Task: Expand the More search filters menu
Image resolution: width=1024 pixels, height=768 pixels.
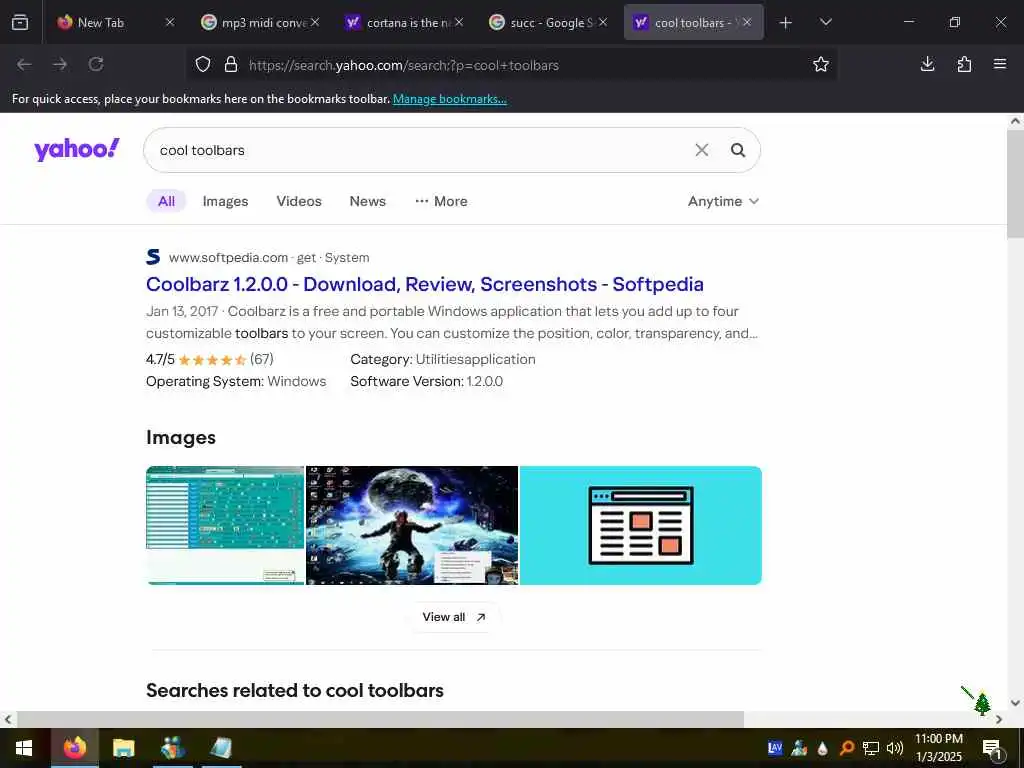Action: coord(441,201)
